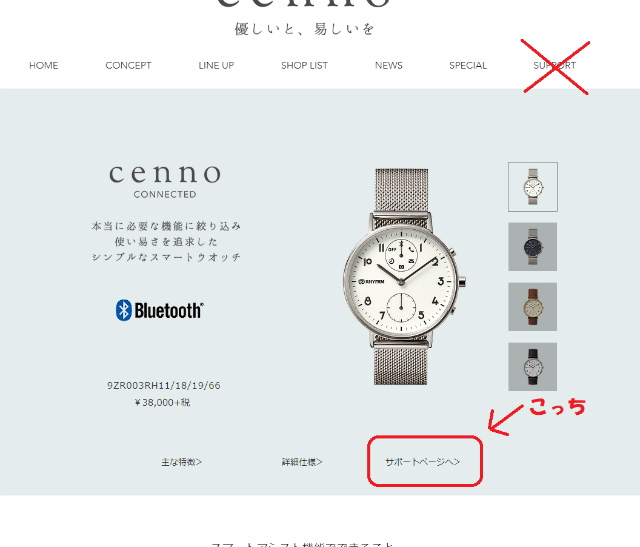This screenshot has height=547, width=640.
Task: Select SHOP LIST menu item
Action: [x=304, y=65]
